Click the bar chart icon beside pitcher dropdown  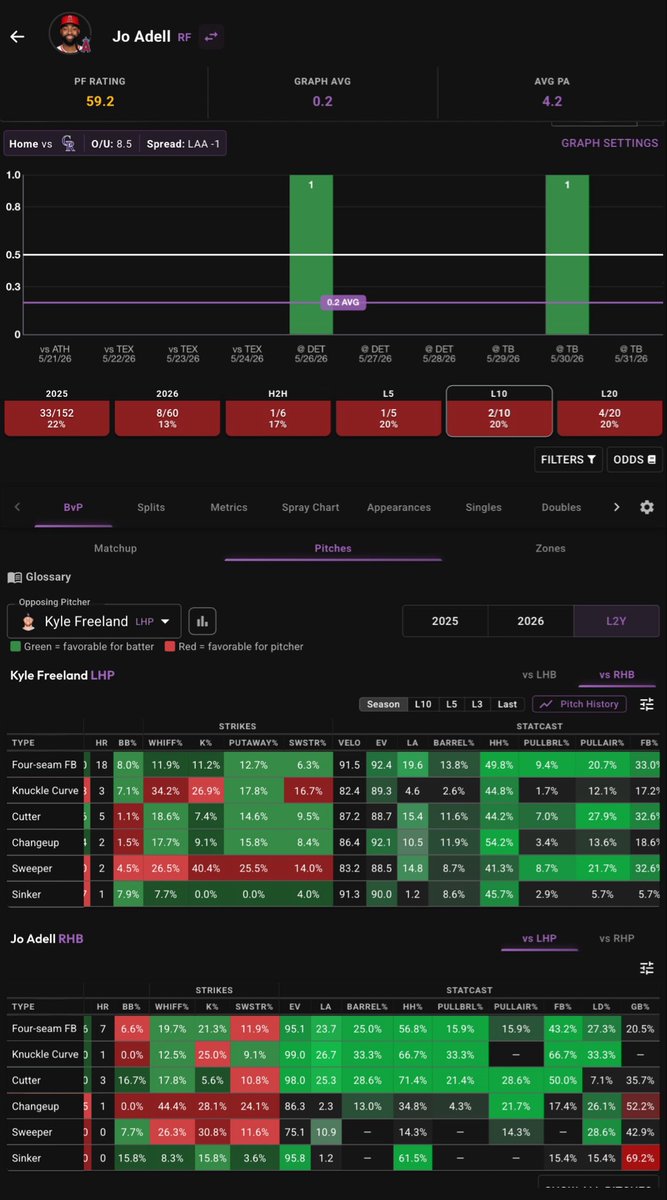pyautogui.click(x=202, y=621)
